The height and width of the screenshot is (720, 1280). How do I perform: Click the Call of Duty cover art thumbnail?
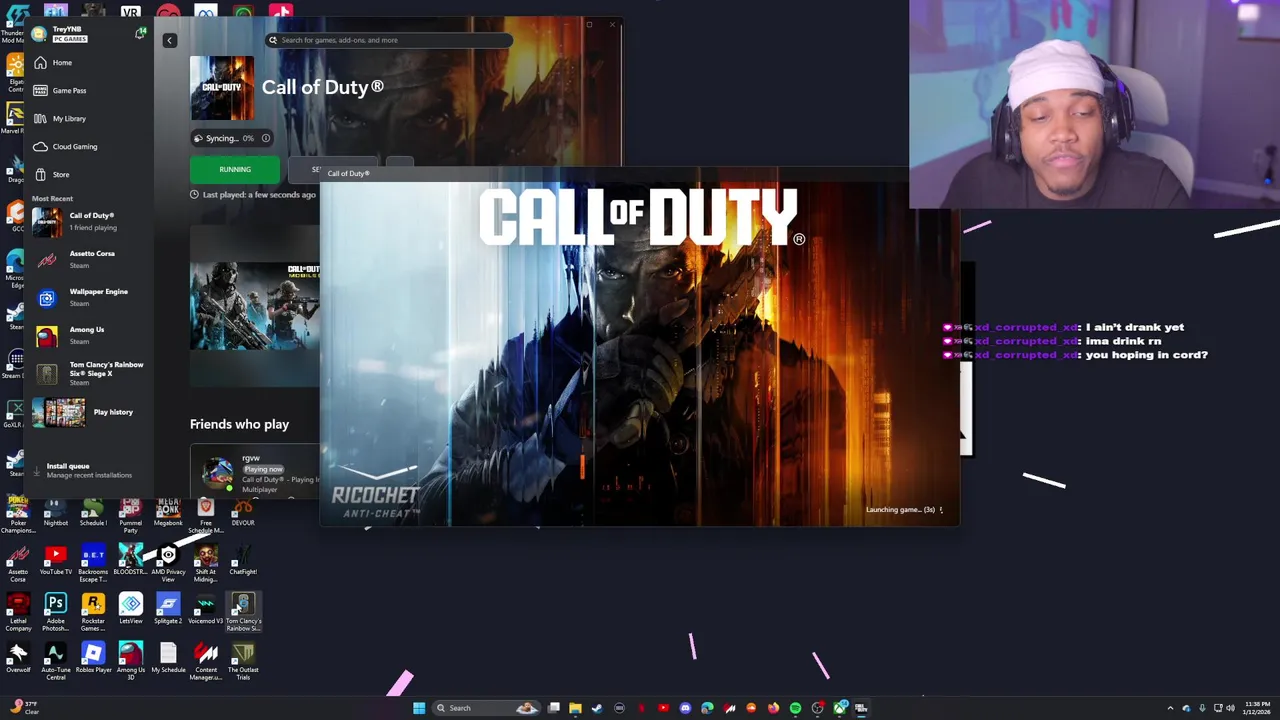tap(222, 88)
